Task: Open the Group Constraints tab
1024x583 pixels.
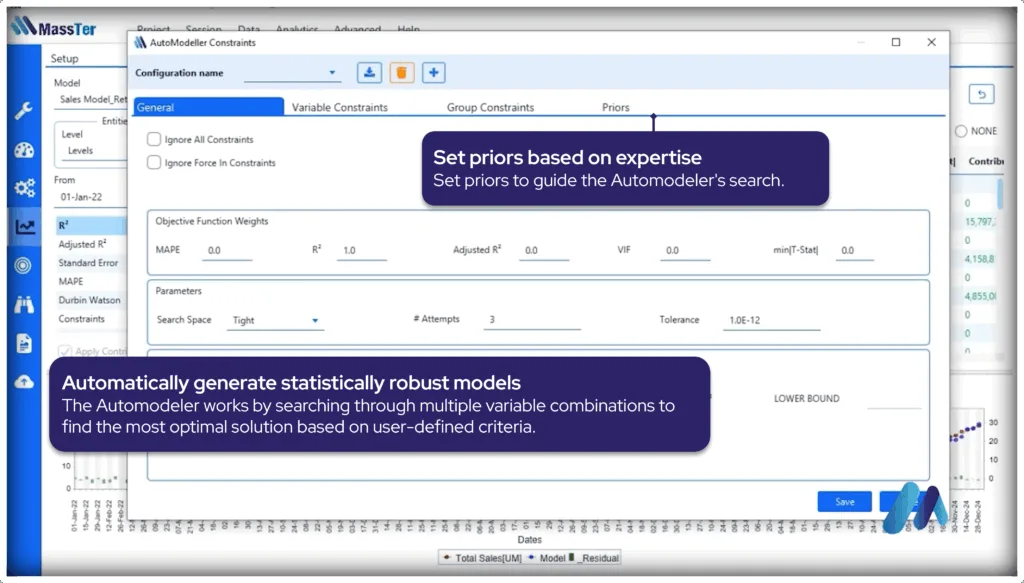Action: click(490, 107)
